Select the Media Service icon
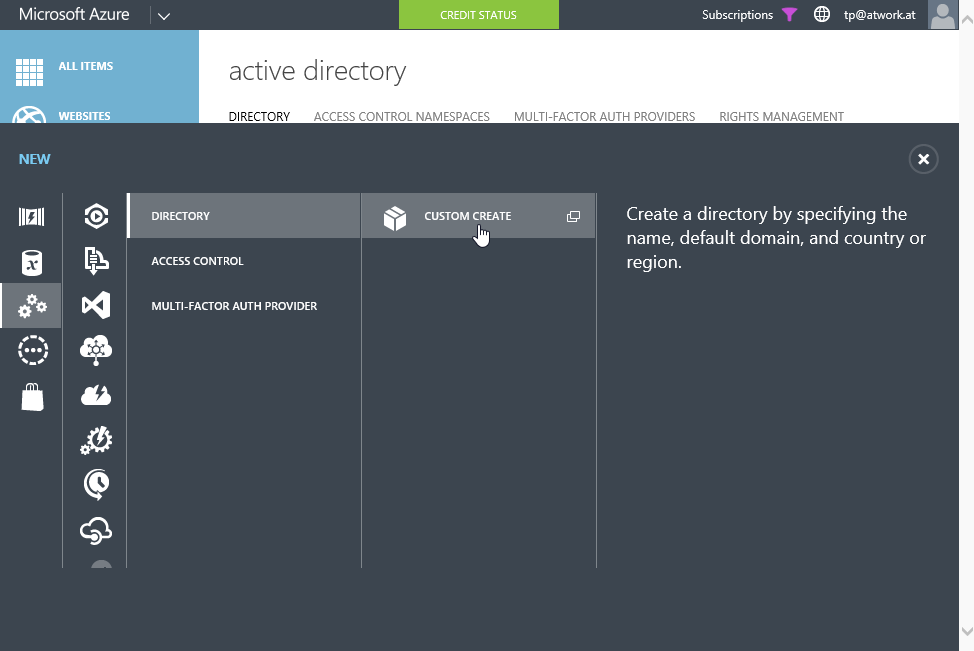The height and width of the screenshot is (651, 974). pos(96,216)
